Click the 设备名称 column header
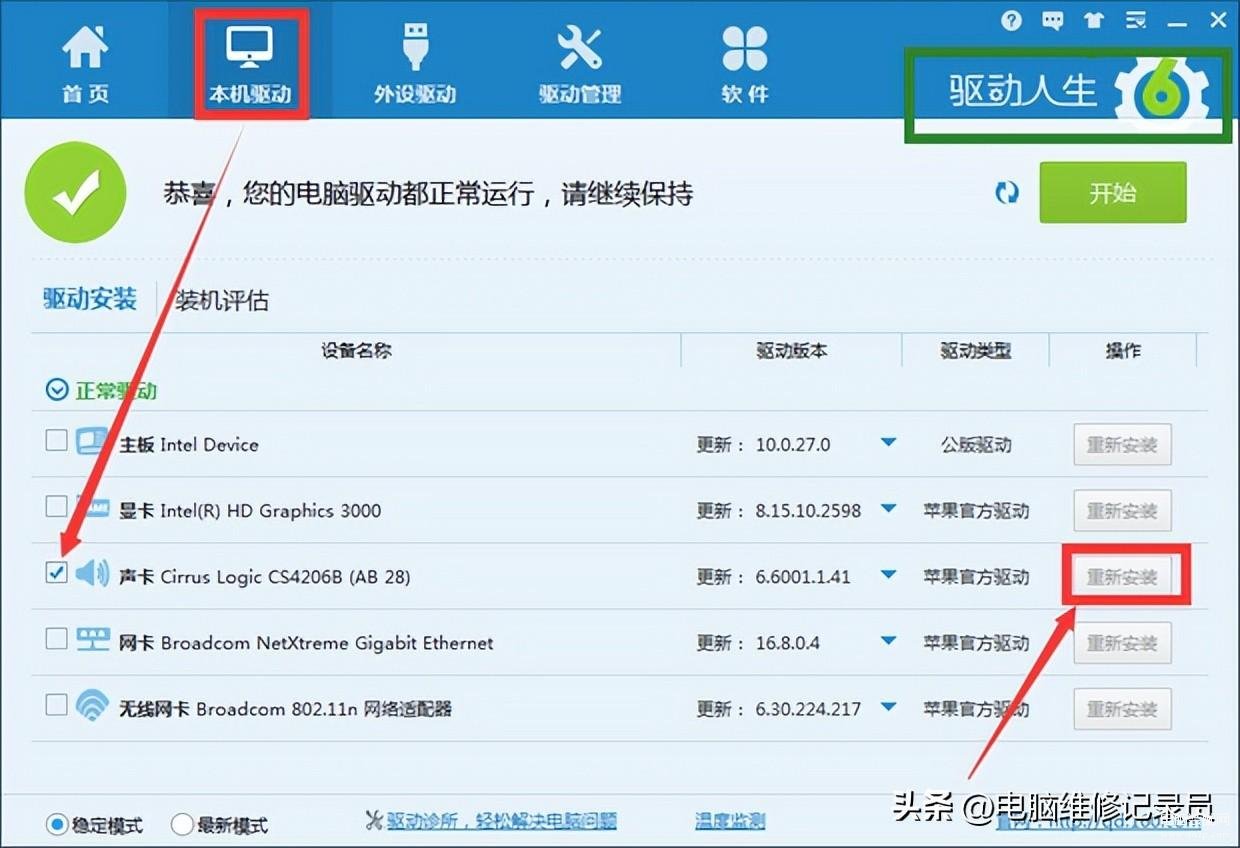Screen dimensions: 1240x848 (356, 351)
